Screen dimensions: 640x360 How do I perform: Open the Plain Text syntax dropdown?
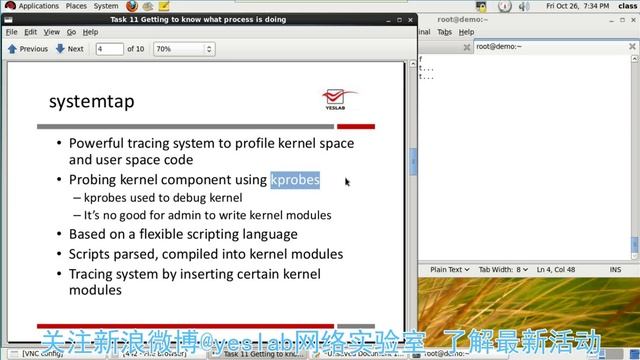pyautogui.click(x=449, y=269)
